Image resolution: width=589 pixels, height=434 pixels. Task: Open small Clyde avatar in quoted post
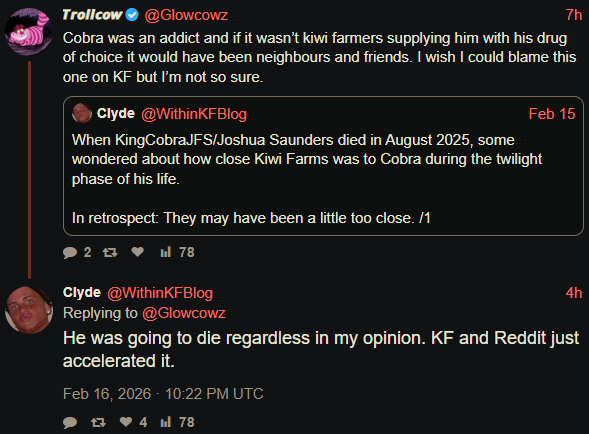pos(82,113)
